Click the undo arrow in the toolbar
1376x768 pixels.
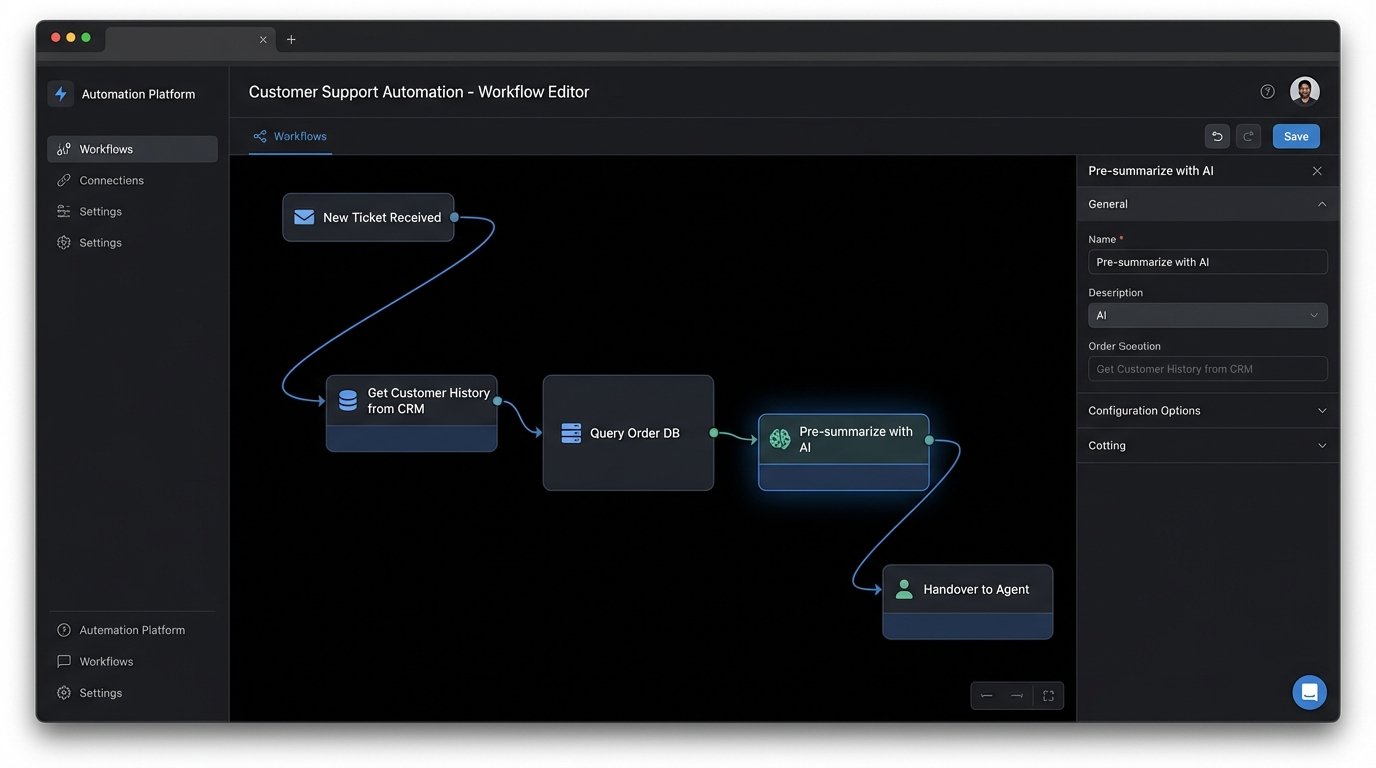tap(1217, 136)
